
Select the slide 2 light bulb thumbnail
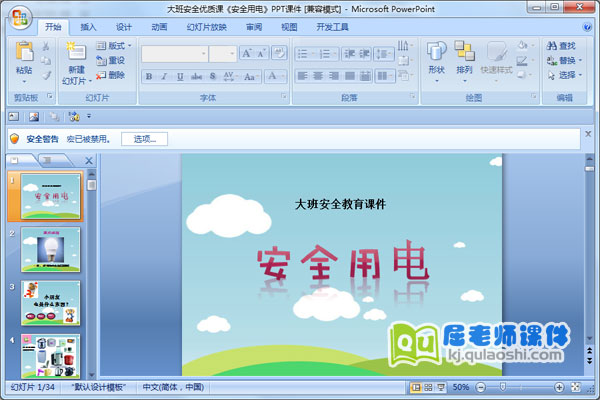click(51, 250)
